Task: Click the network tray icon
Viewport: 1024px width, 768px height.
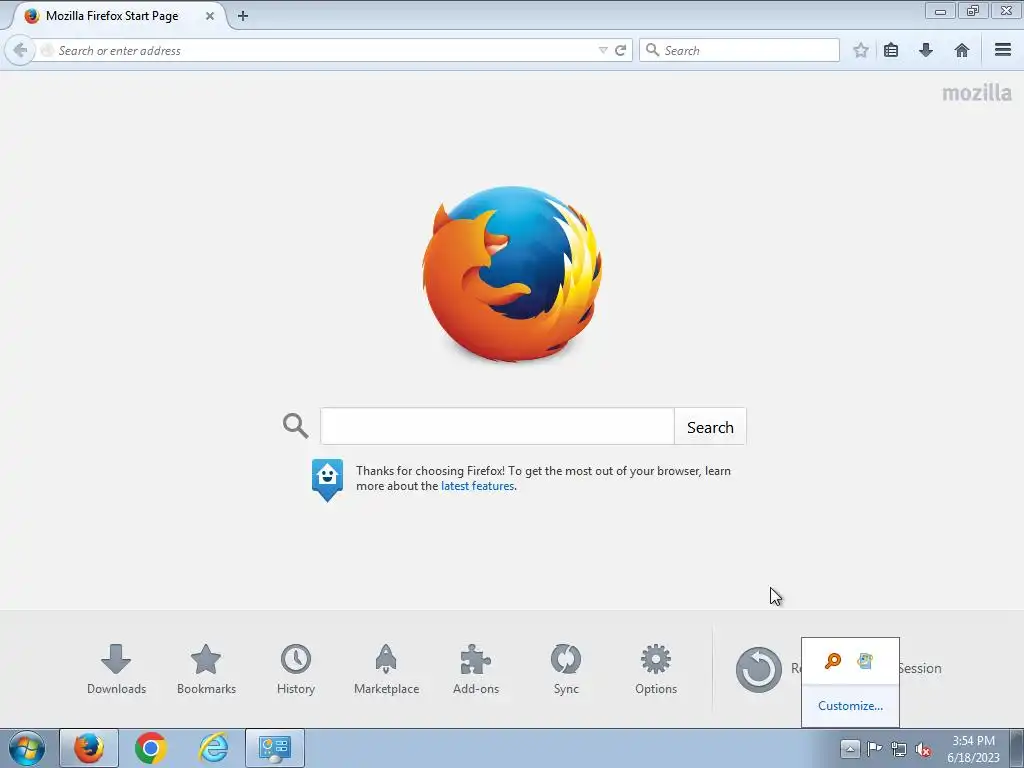Action: tap(899, 749)
